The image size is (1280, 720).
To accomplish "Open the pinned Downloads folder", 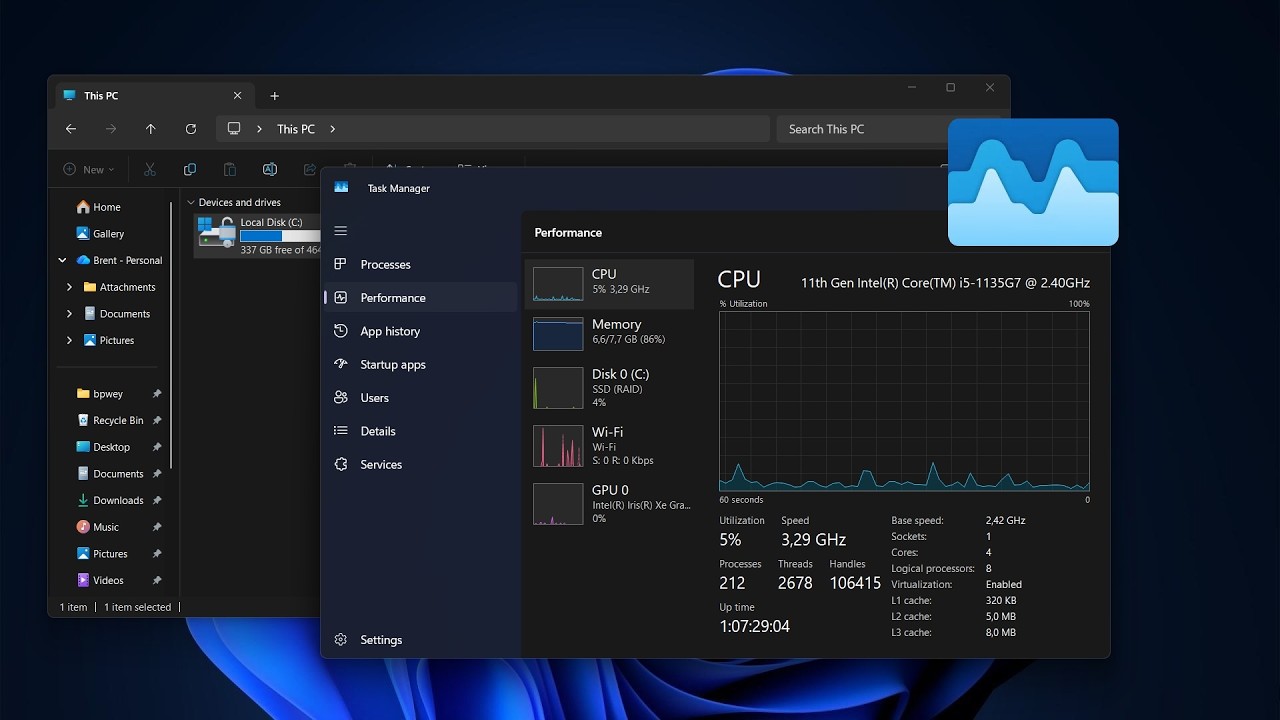I will click(110, 500).
